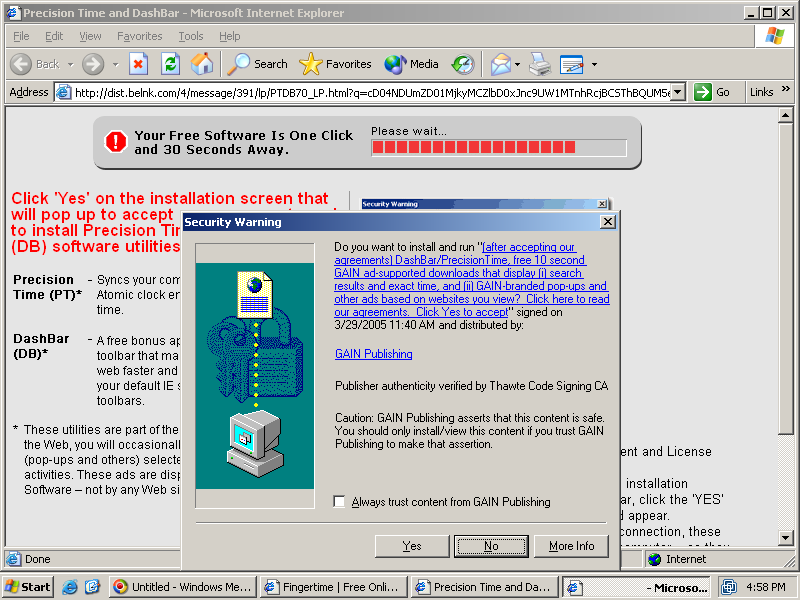Image resolution: width=800 pixels, height=600 pixels.
Task: Click the background Security Warning screenshot thumbnail
Action: tap(485, 204)
